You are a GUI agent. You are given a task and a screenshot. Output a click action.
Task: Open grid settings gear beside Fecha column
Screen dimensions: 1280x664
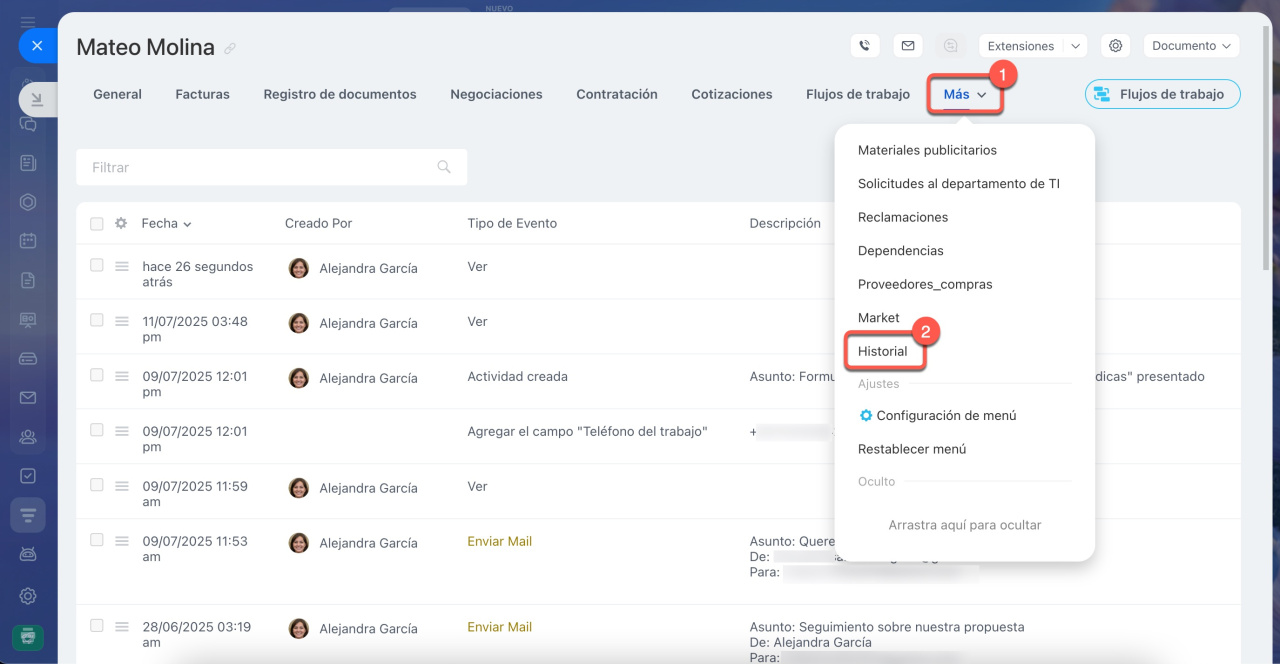click(121, 224)
